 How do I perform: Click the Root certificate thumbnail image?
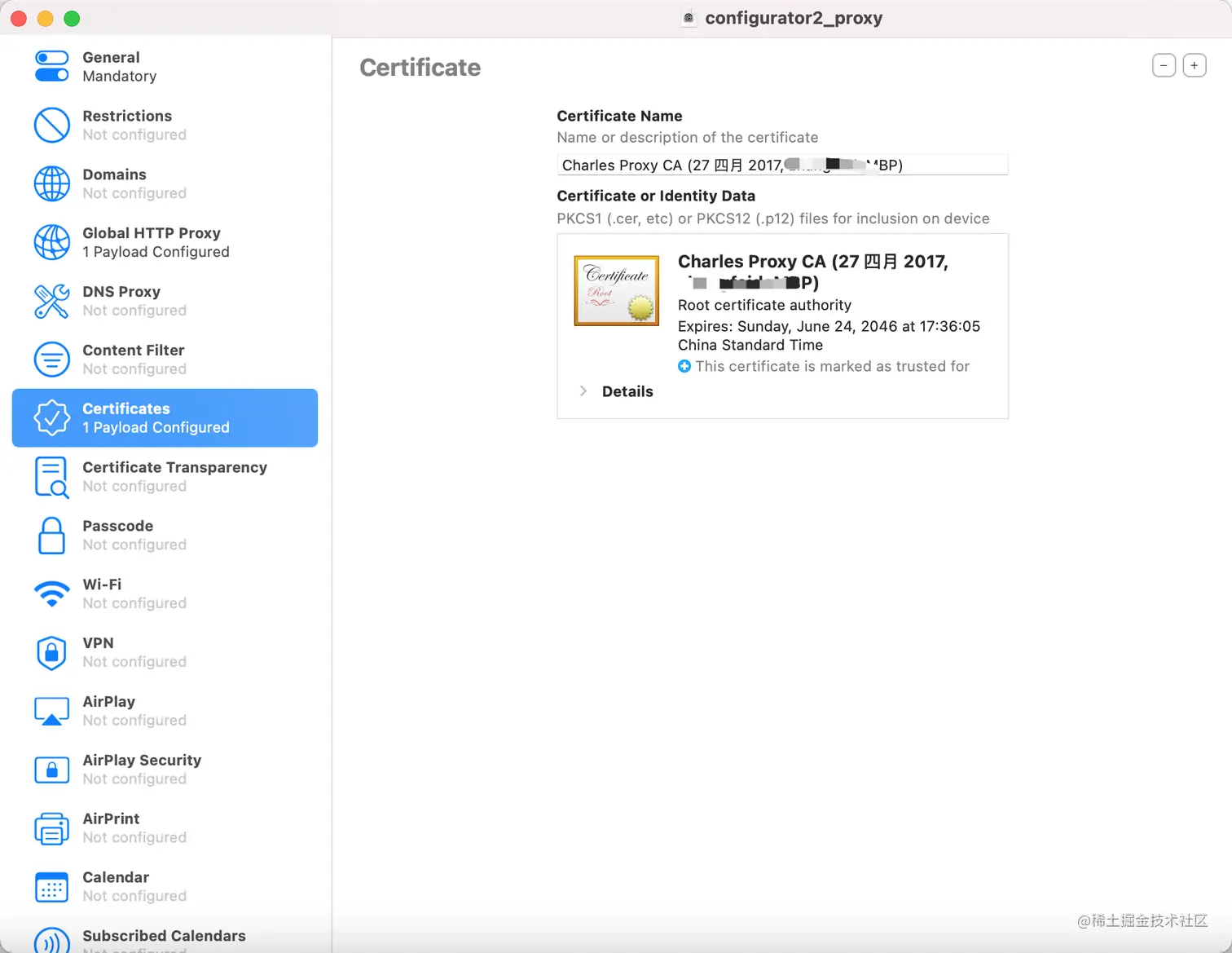617,291
